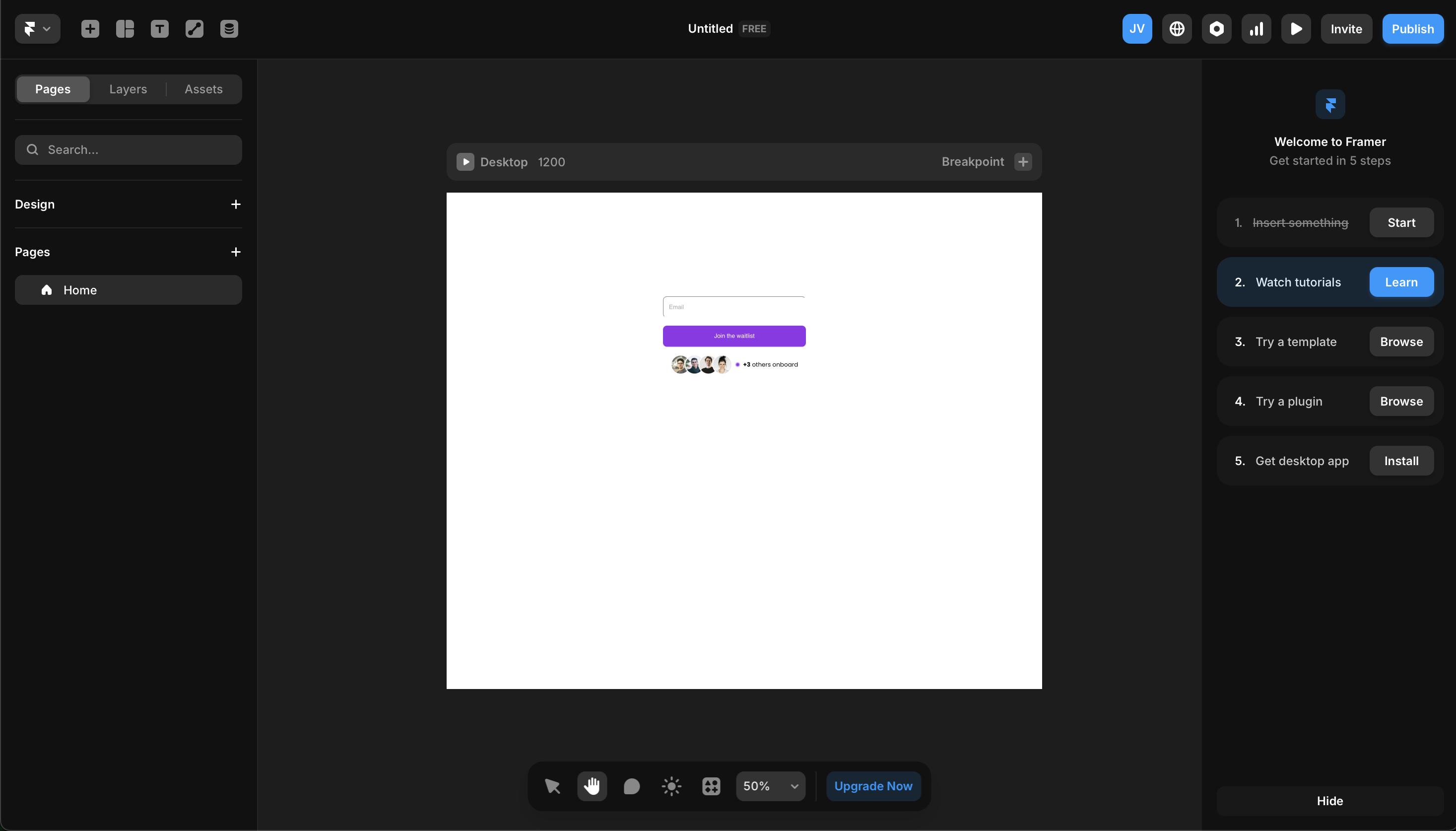
Task: Click the Search field in the sidebar
Action: (x=128, y=149)
